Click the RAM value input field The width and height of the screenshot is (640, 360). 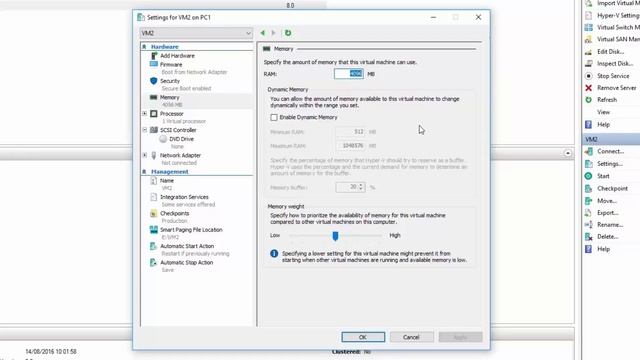click(349, 74)
